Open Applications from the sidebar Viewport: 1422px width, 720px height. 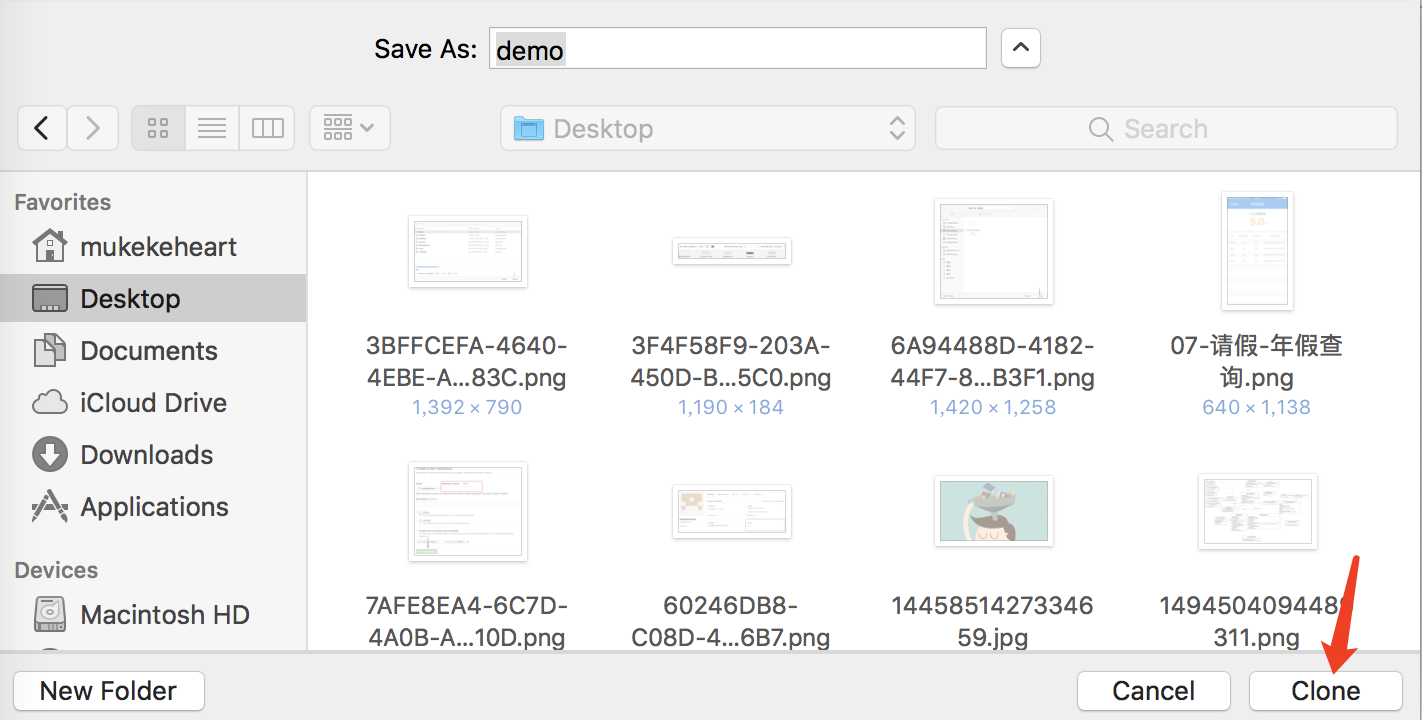[154, 507]
